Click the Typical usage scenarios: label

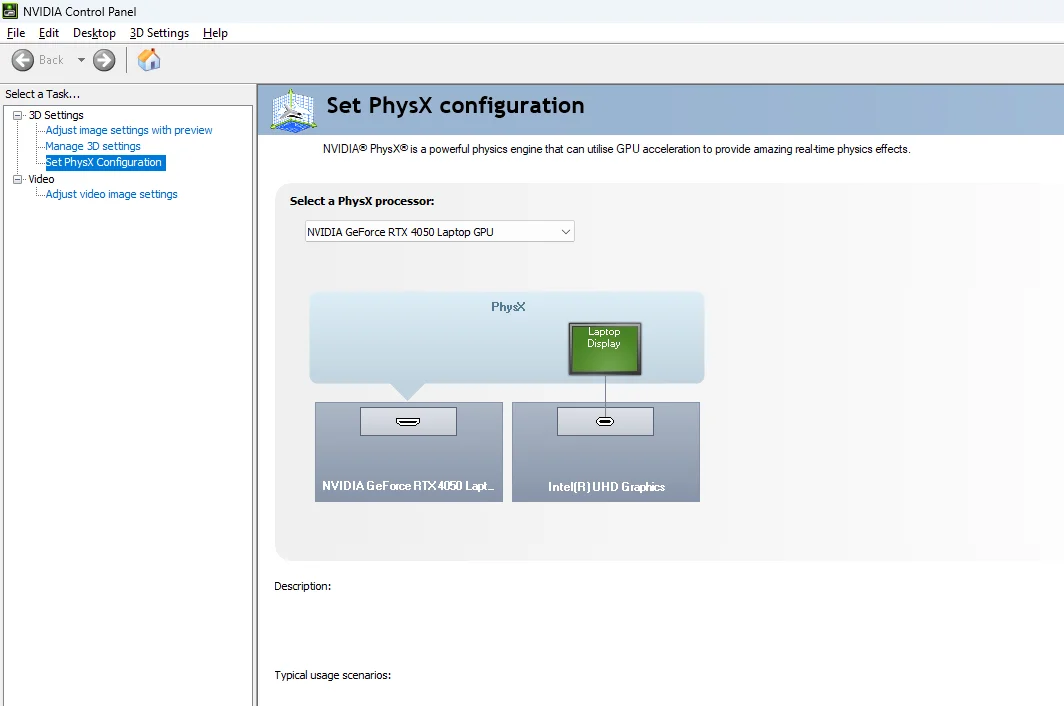point(332,675)
